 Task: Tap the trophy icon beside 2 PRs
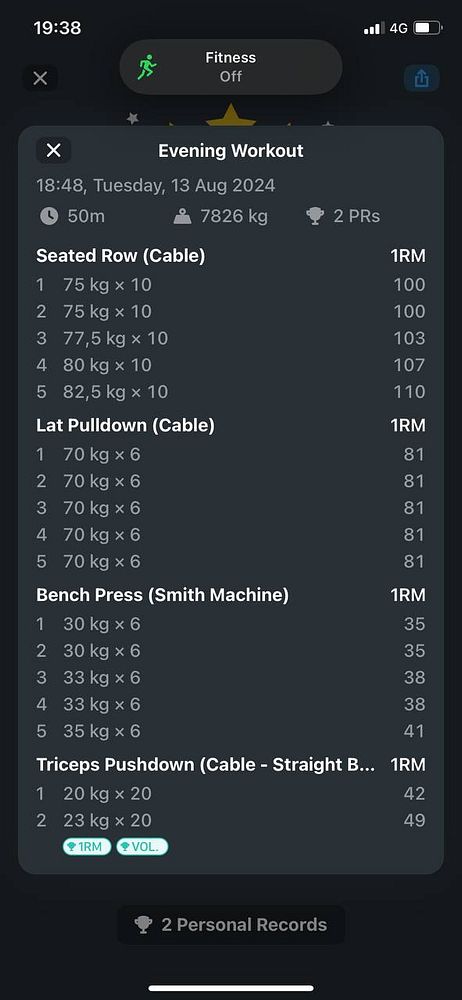[x=315, y=217]
